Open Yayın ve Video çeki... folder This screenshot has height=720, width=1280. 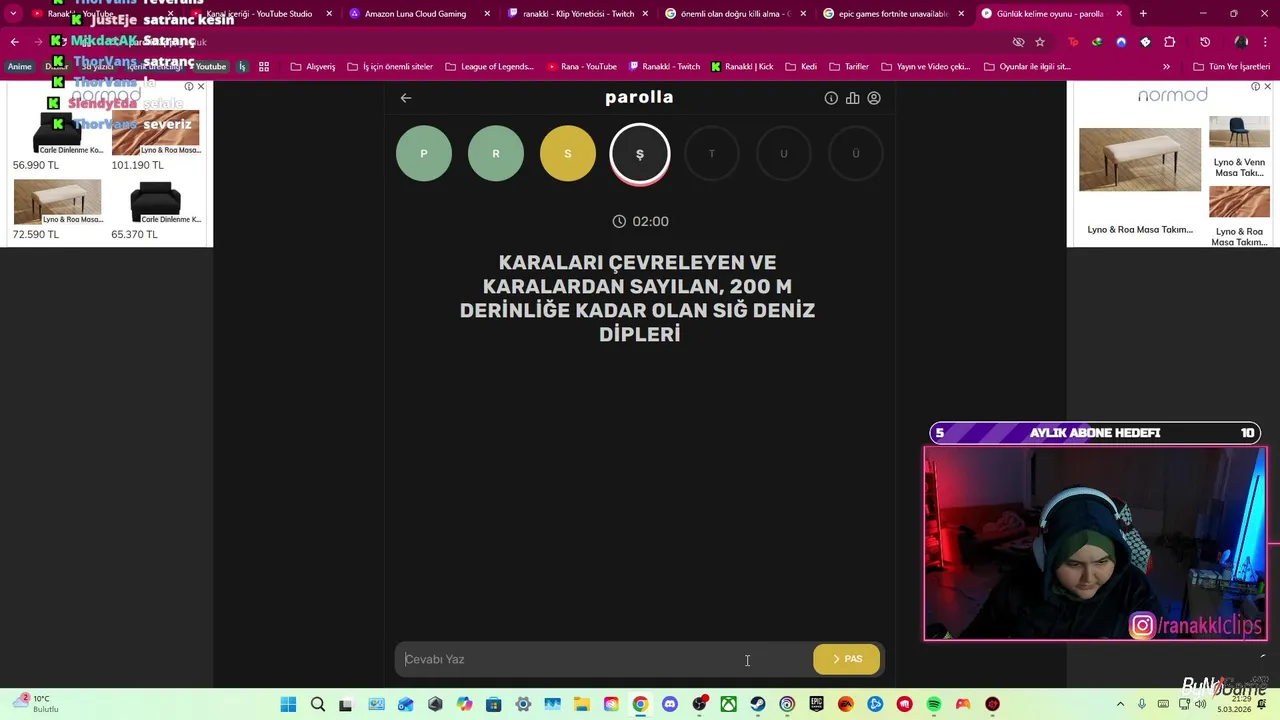(926, 67)
